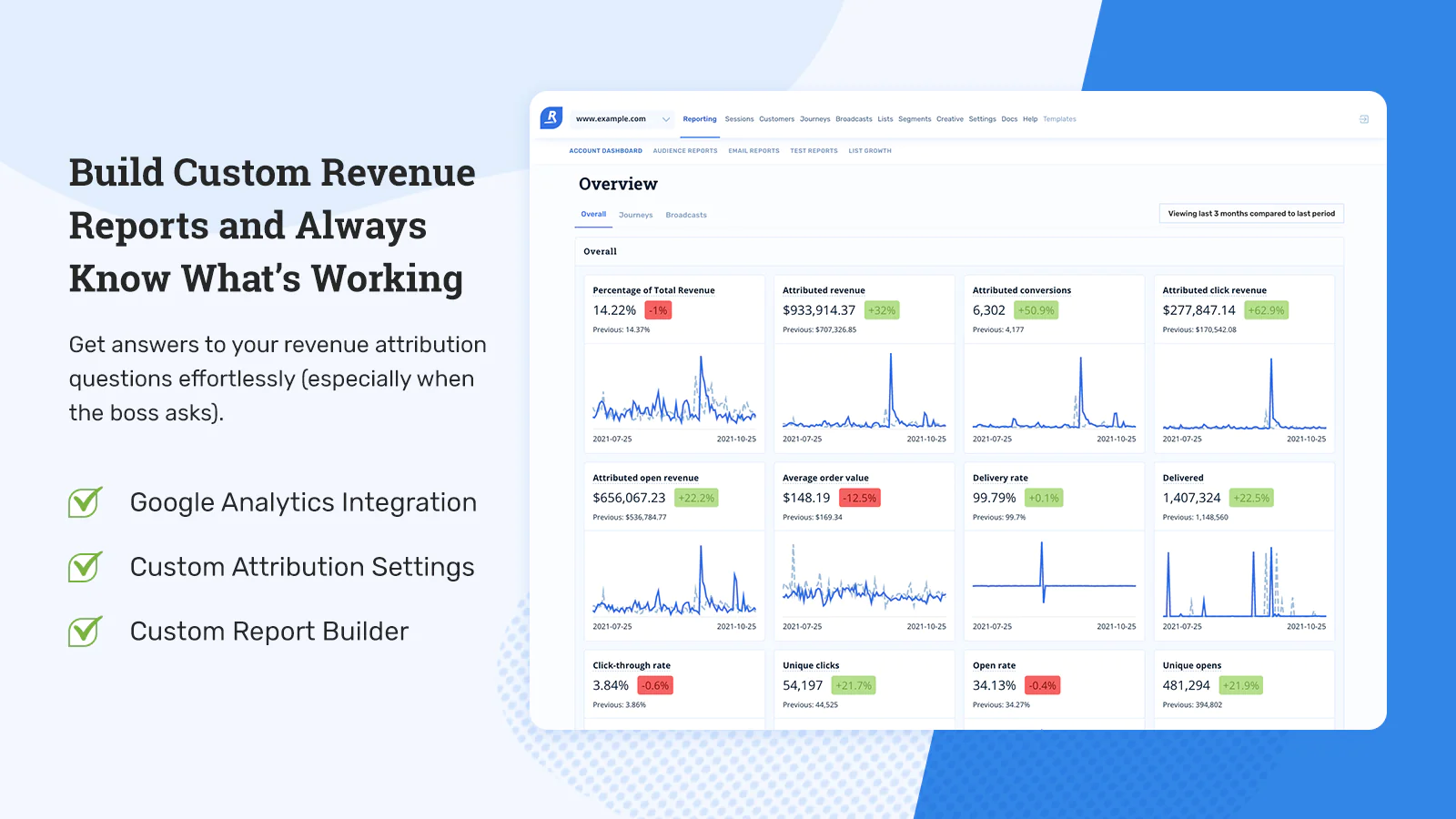Image resolution: width=1456 pixels, height=819 pixels.
Task: Switch to List Growth sub-tab
Action: click(x=870, y=151)
